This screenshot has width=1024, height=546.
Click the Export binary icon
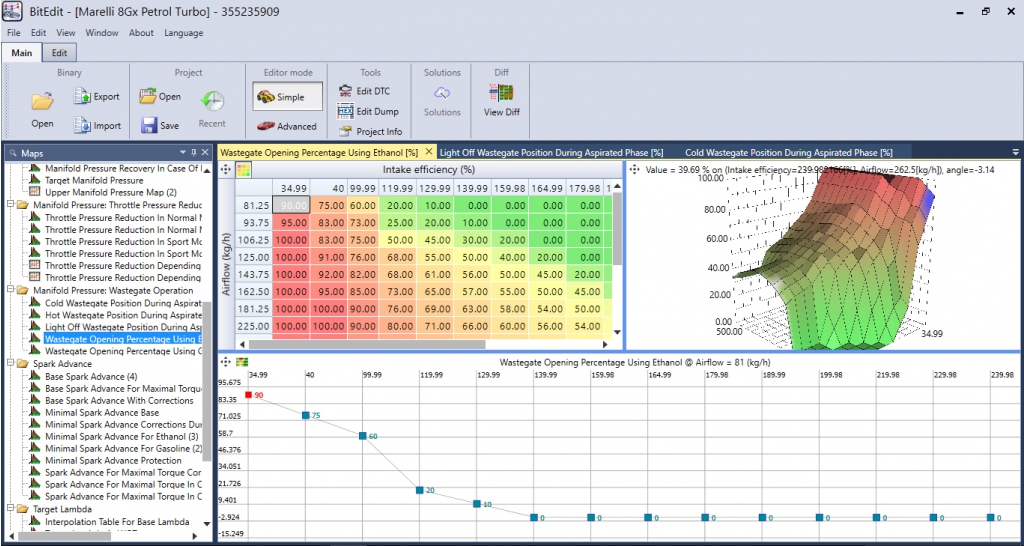coord(82,96)
